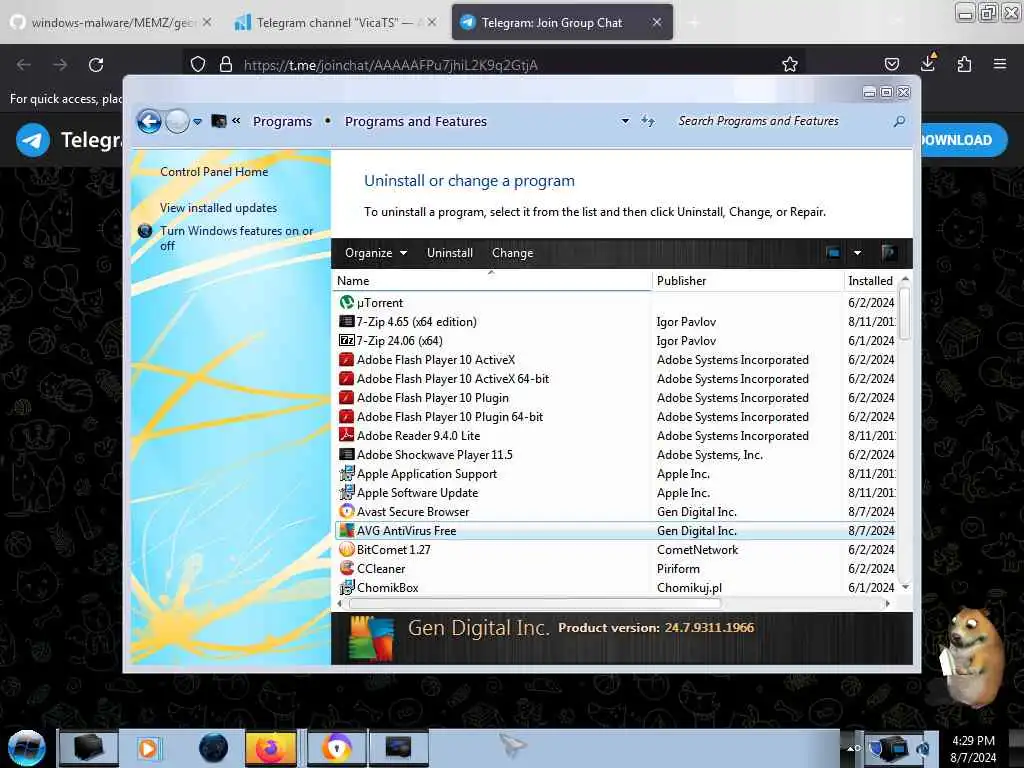
Task: Expand the view options dropdown arrow
Action: (857, 253)
